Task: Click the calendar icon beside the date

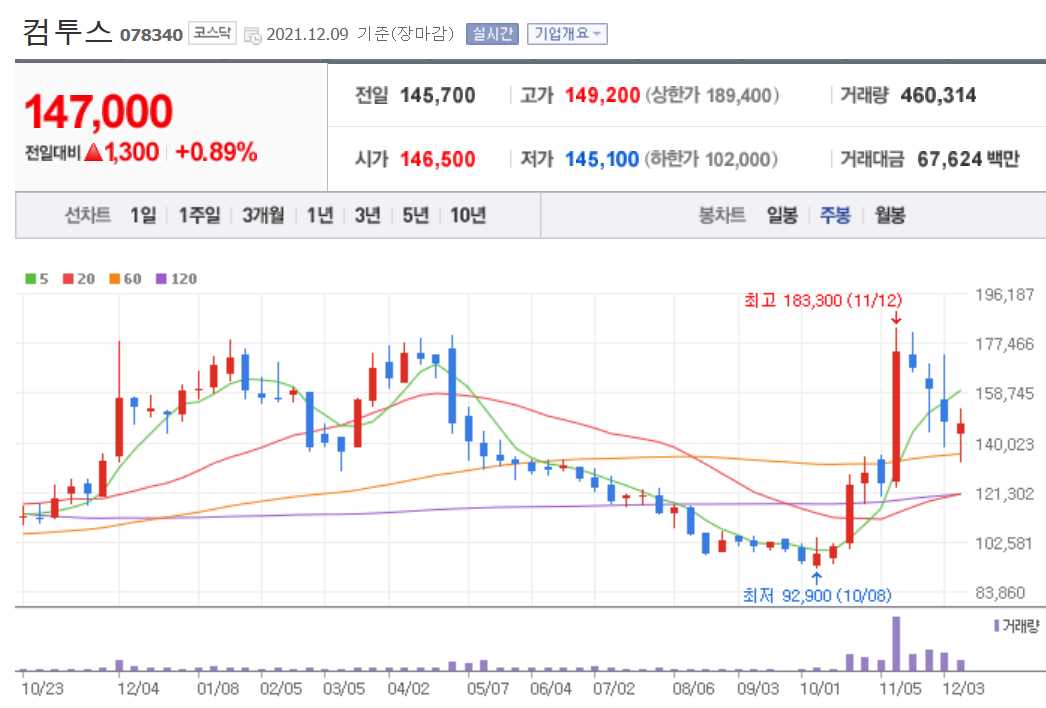Action: pos(252,35)
